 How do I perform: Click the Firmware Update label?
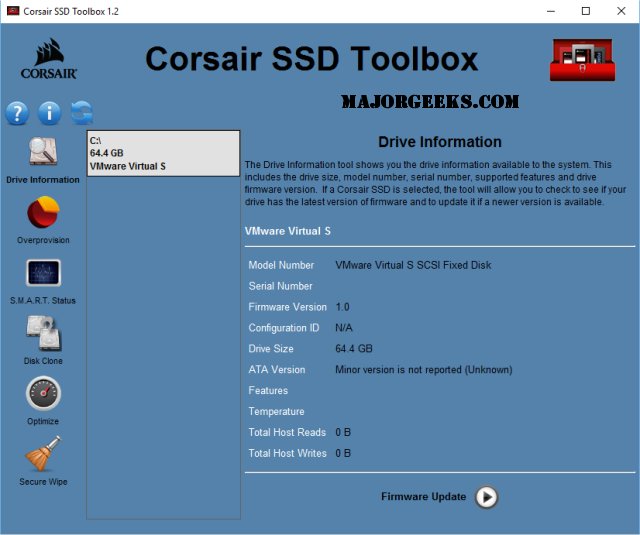point(424,497)
